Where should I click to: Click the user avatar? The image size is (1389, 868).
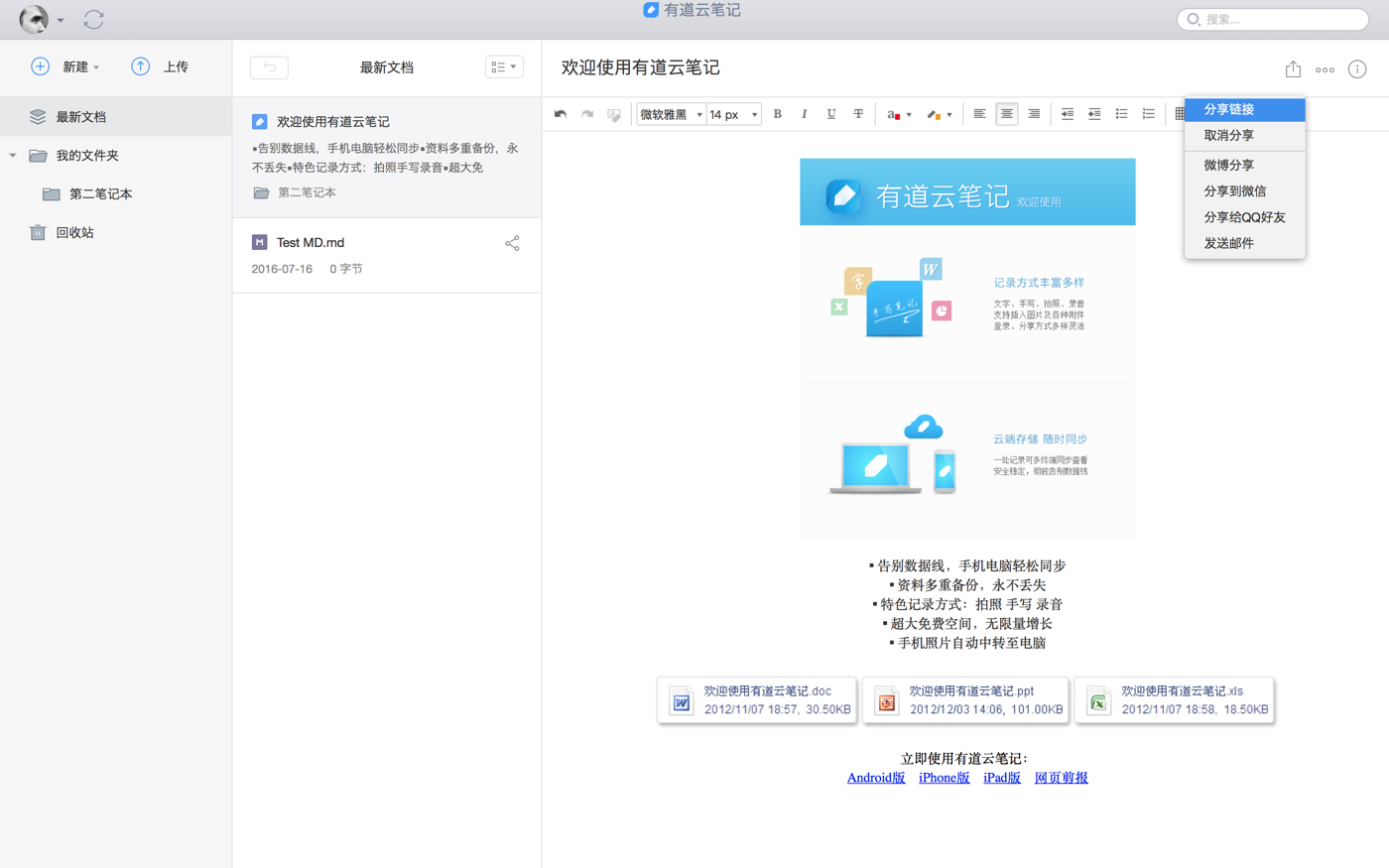click(x=34, y=19)
